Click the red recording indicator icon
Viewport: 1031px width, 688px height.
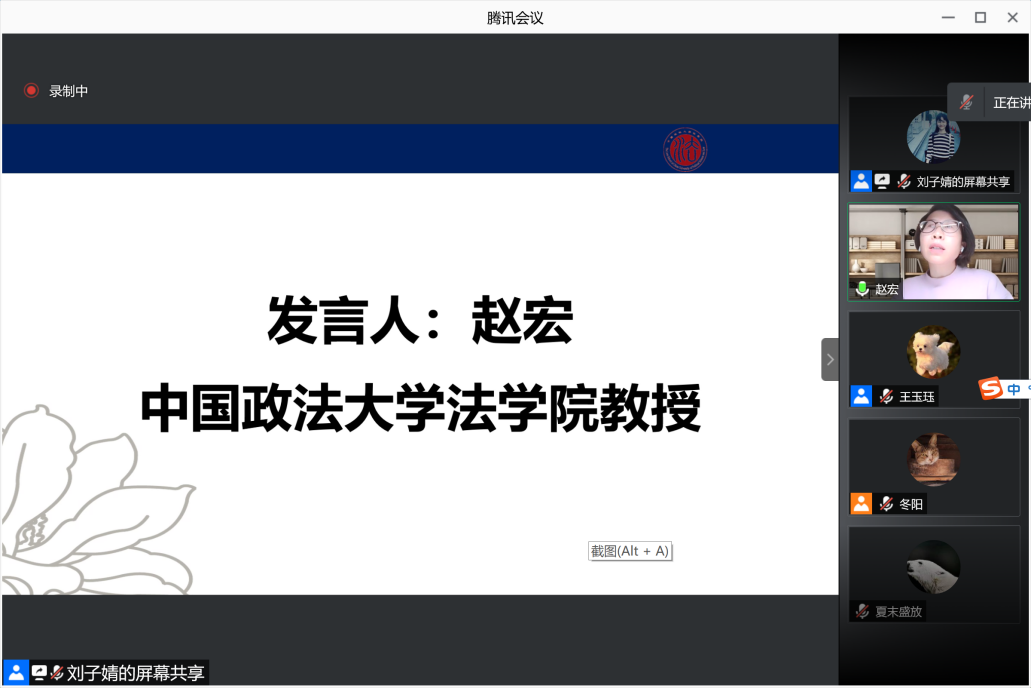(31, 91)
